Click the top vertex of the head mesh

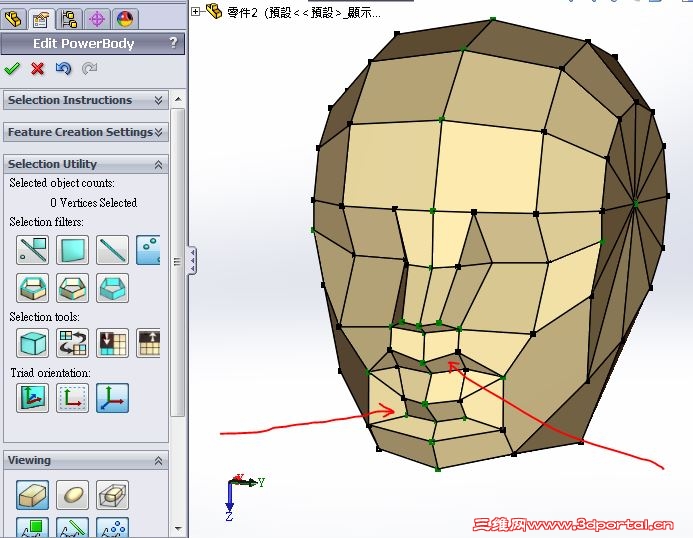pos(493,19)
